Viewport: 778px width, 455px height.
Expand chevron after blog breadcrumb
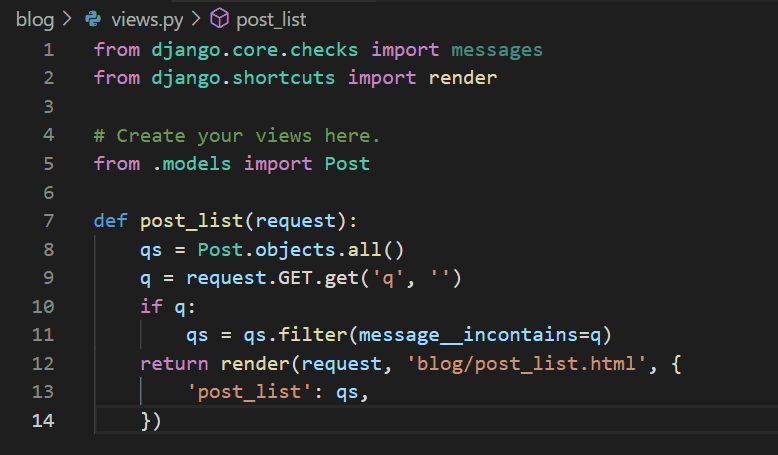67,19
